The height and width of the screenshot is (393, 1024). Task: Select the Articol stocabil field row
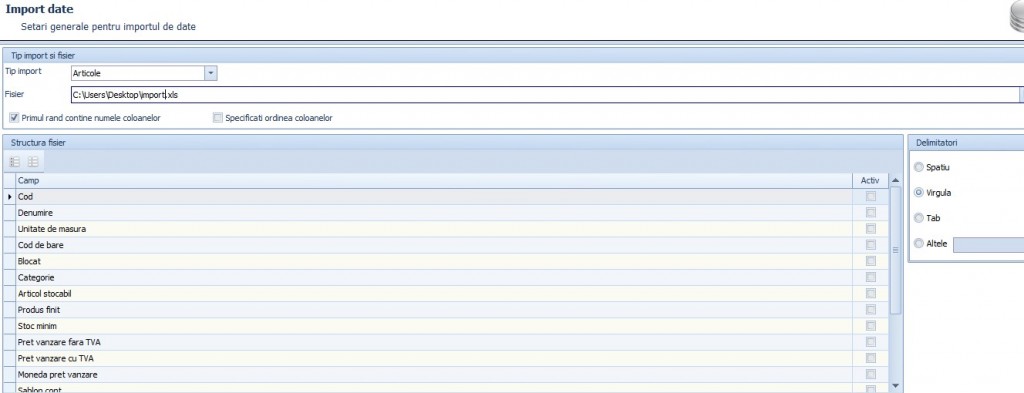pyautogui.click(x=434, y=294)
